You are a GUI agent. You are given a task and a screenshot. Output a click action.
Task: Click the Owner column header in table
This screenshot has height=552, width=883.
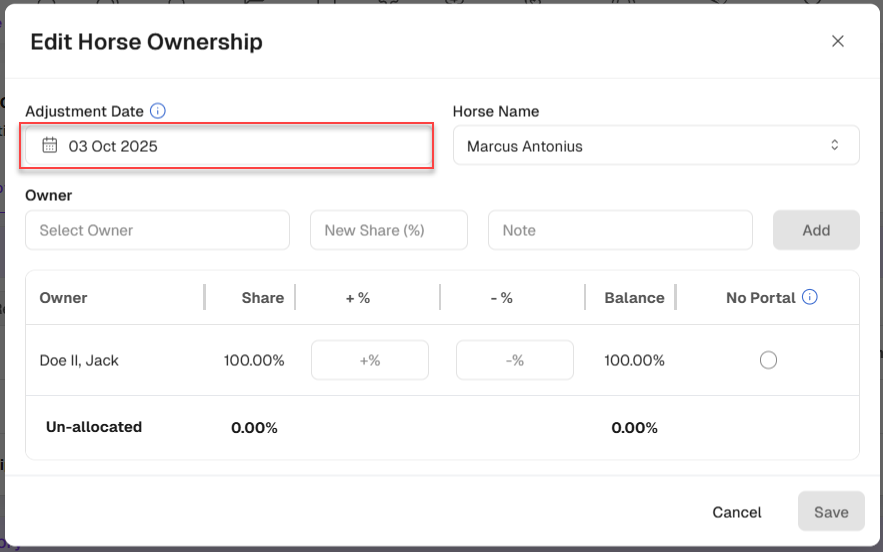(63, 298)
